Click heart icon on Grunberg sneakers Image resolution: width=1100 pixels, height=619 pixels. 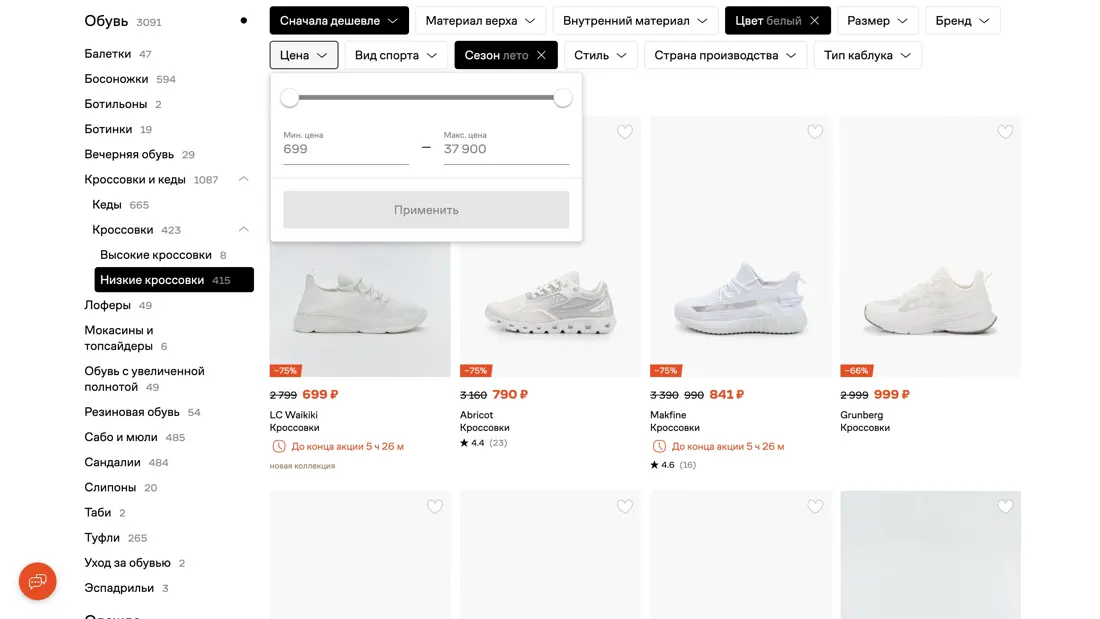pos(1005,132)
